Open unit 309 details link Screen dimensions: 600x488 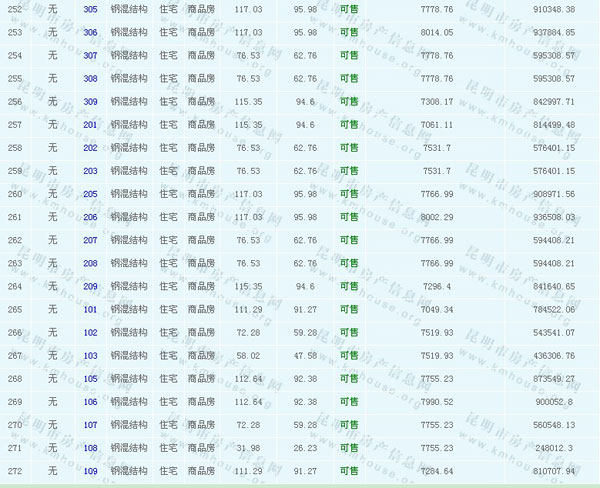(90, 101)
